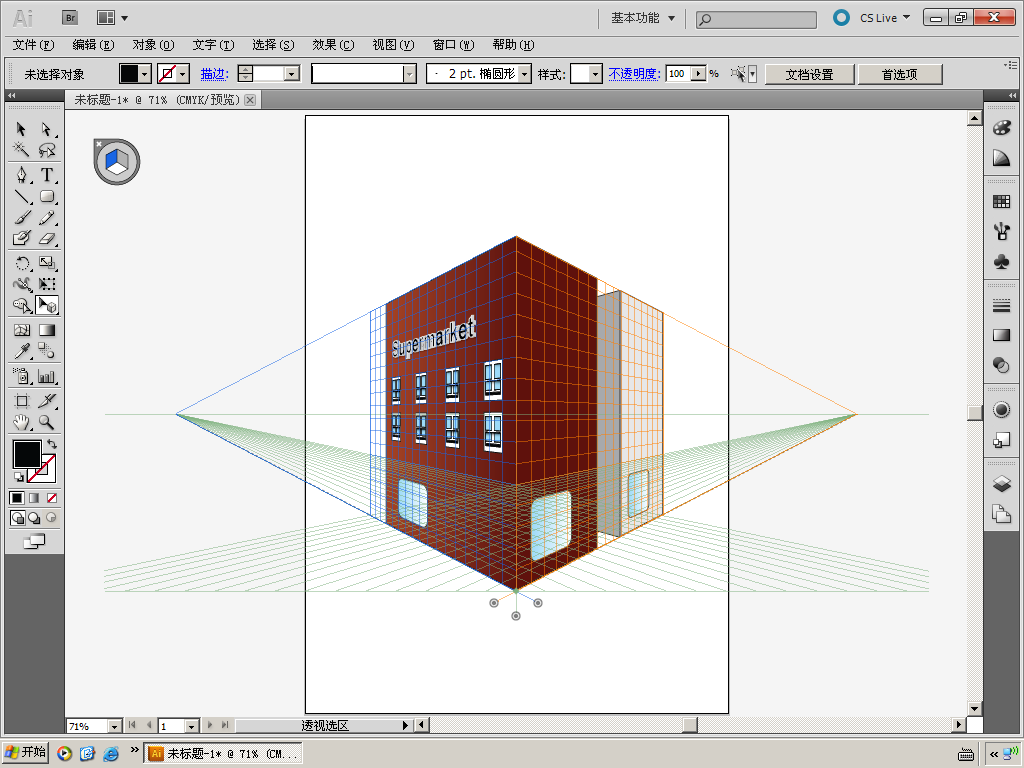Click the black fill color swatch
The height and width of the screenshot is (768, 1024).
(x=26, y=453)
